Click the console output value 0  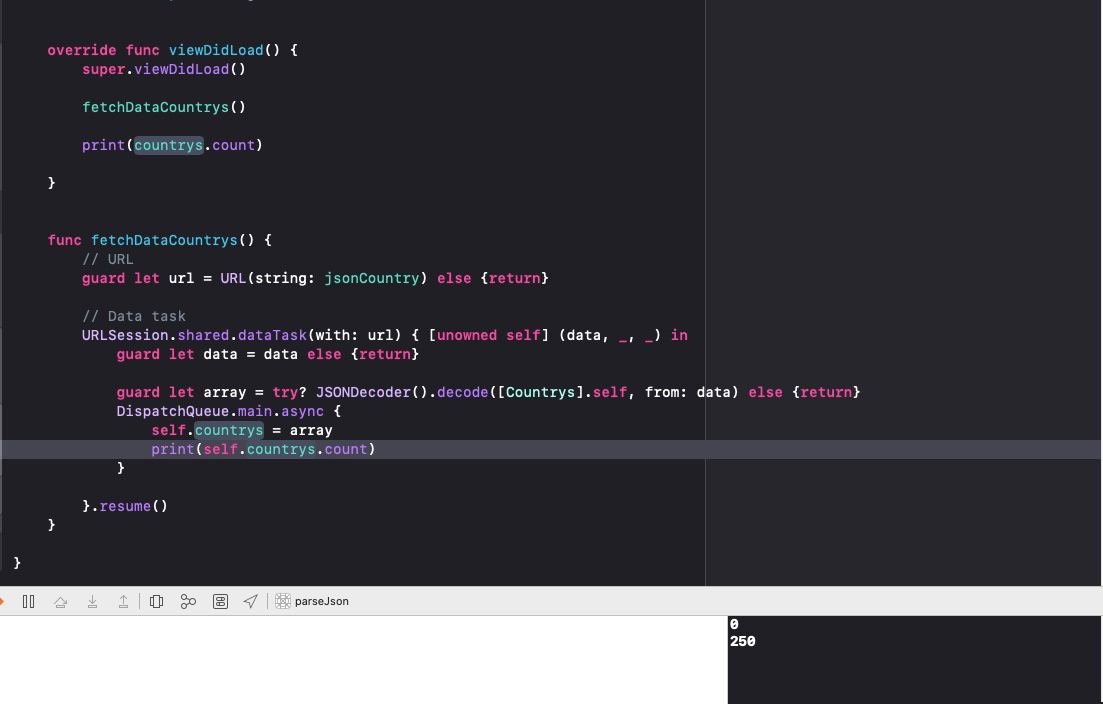734,625
